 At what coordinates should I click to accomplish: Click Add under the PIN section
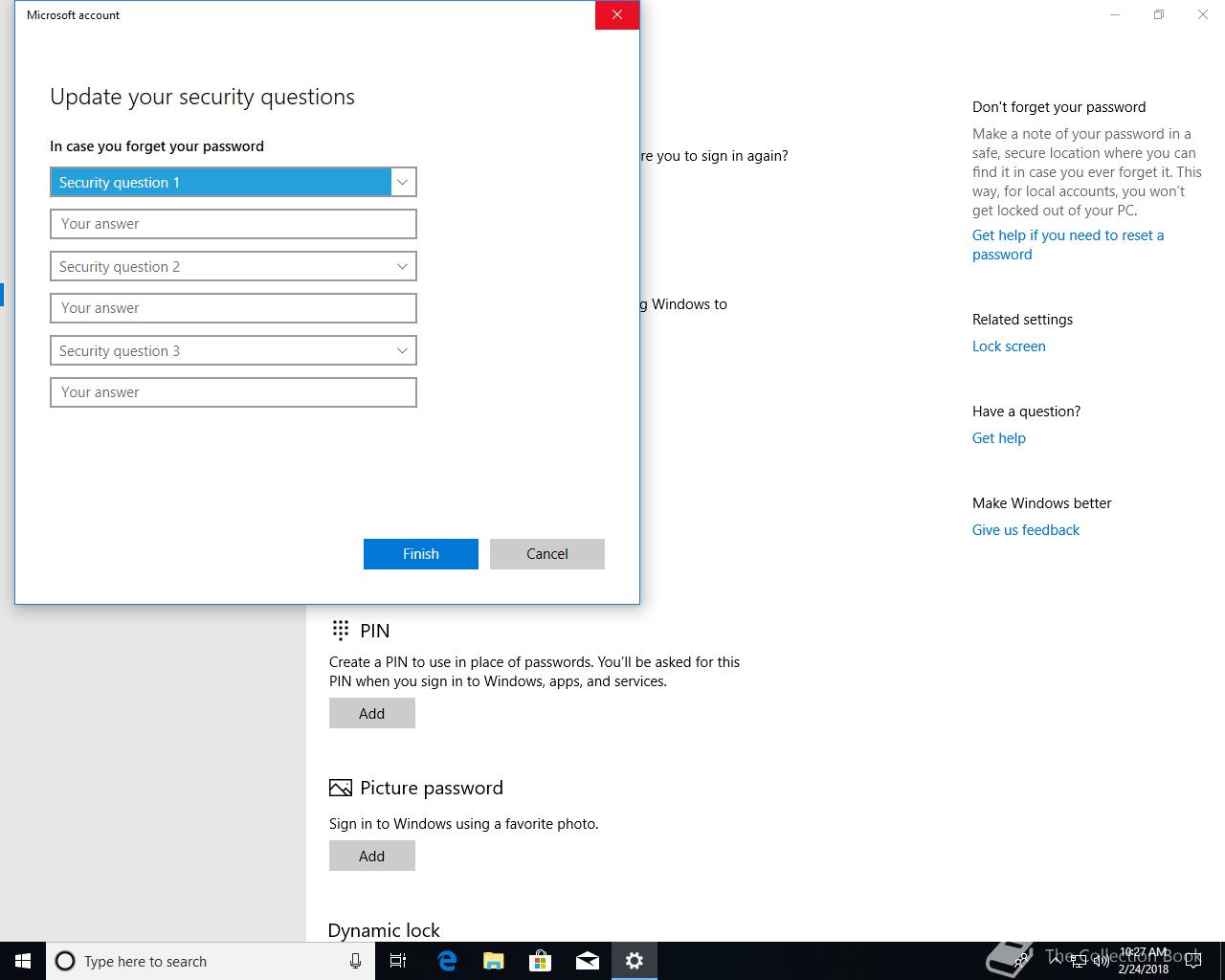coord(372,713)
